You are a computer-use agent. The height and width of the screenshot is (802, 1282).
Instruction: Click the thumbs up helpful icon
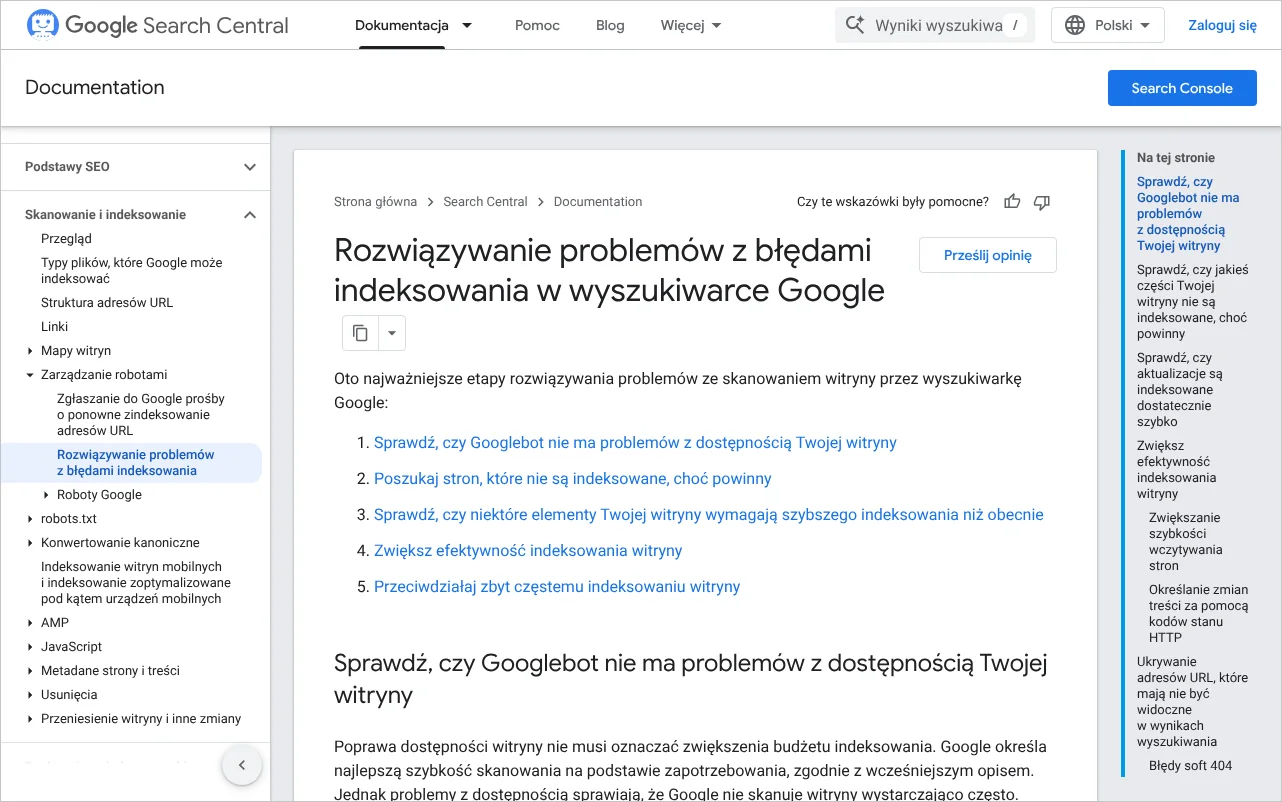1012,202
